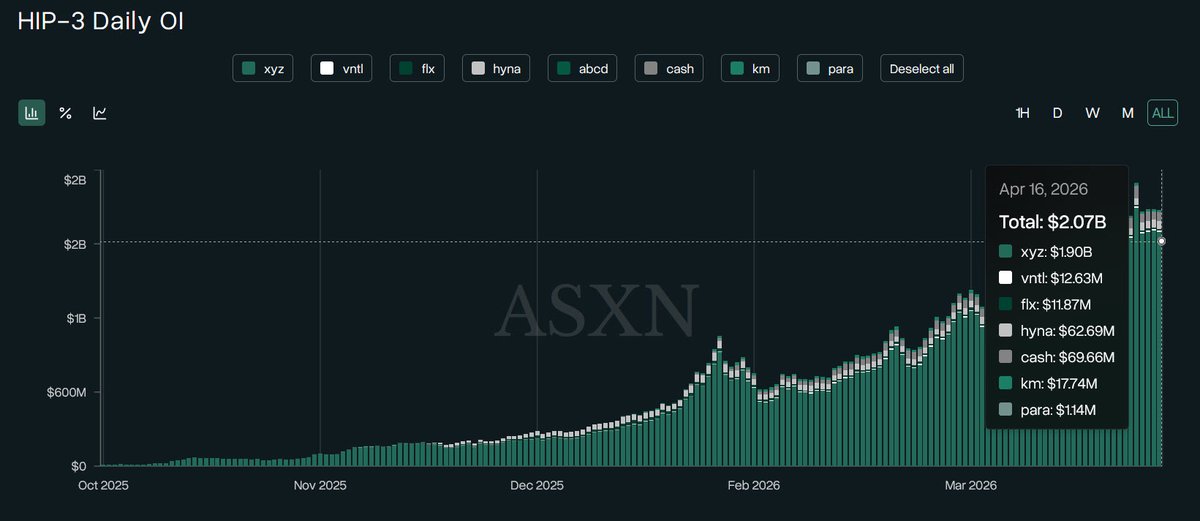Click the Apr 16 data point marker
Image resolution: width=1200 pixels, height=521 pixels.
pyautogui.click(x=1161, y=241)
